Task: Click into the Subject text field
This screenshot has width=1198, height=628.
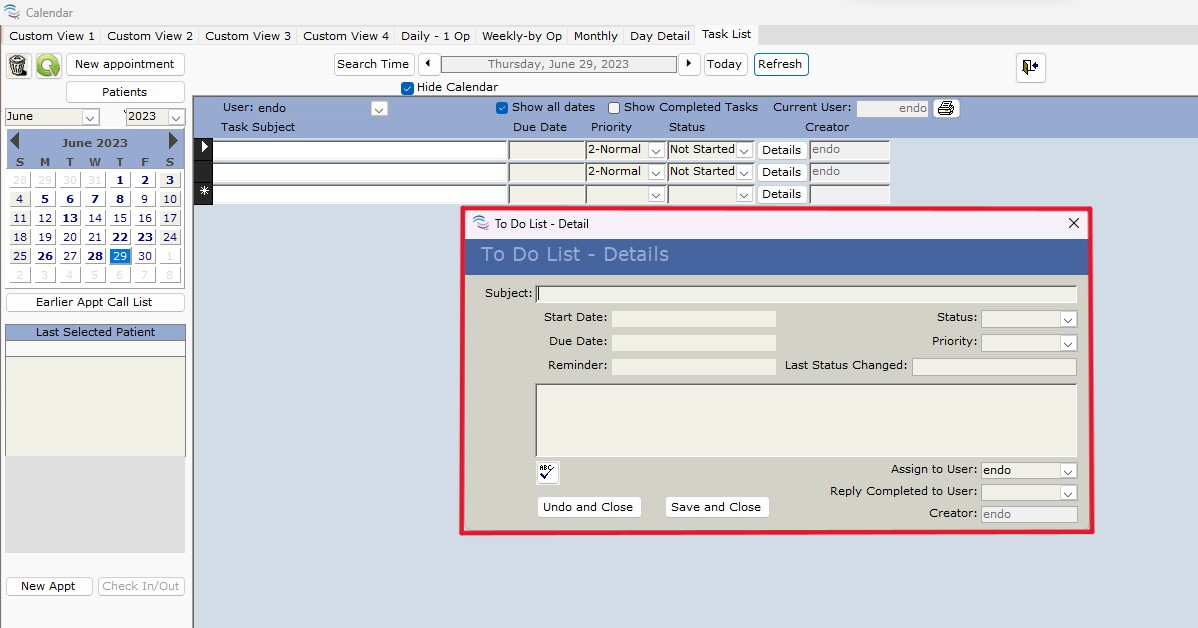Action: pyautogui.click(x=806, y=294)
